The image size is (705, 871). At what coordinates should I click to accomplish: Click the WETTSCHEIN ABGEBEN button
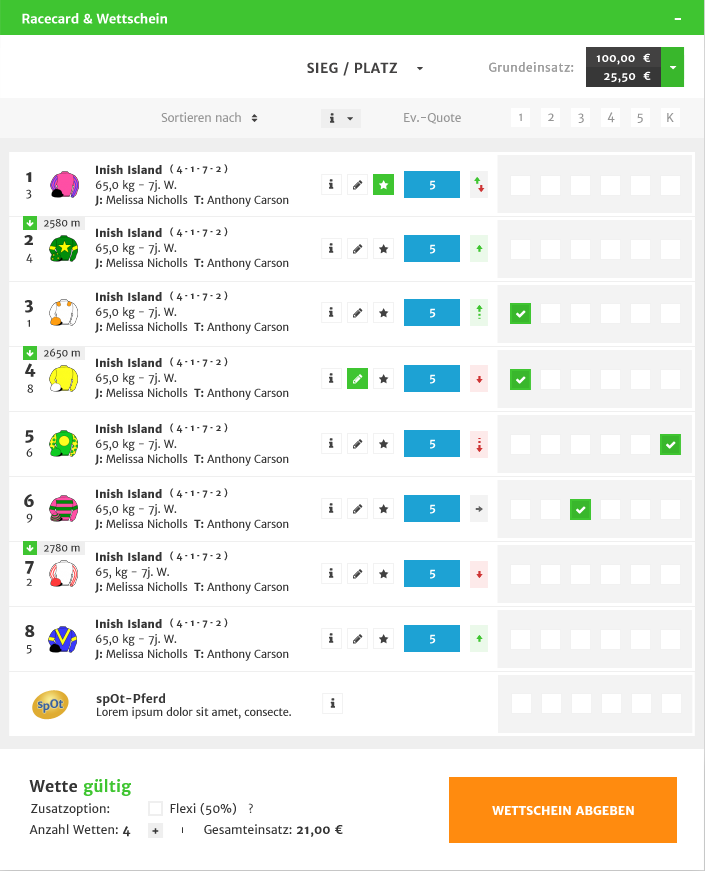[563, 810]
